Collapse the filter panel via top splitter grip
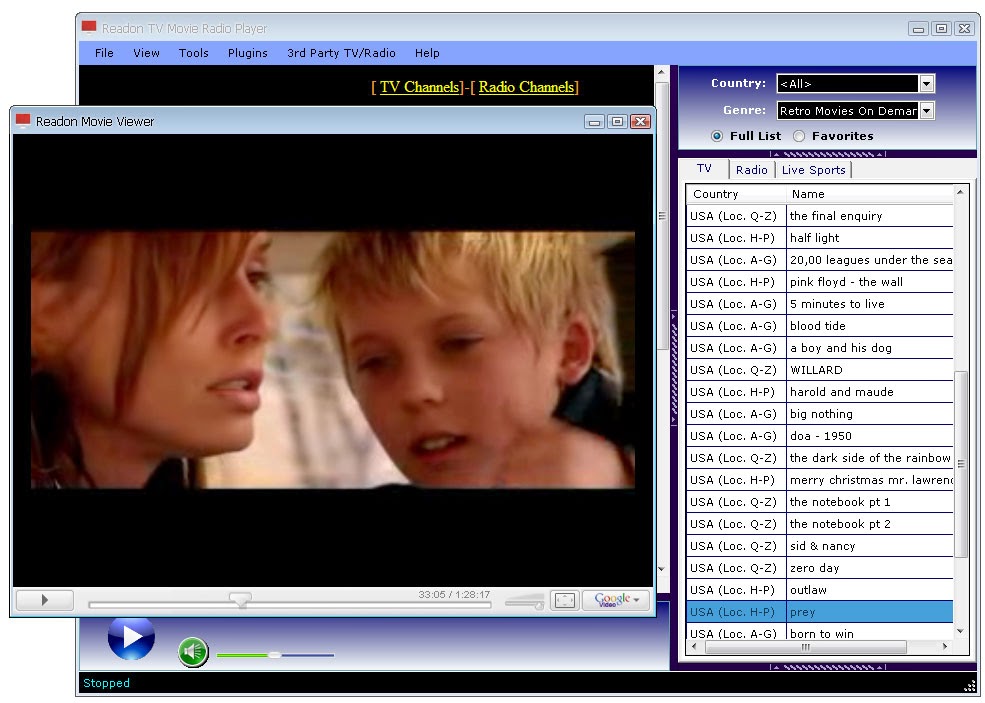This screenshot has height=703, width=985. click(x=827, y=154)
